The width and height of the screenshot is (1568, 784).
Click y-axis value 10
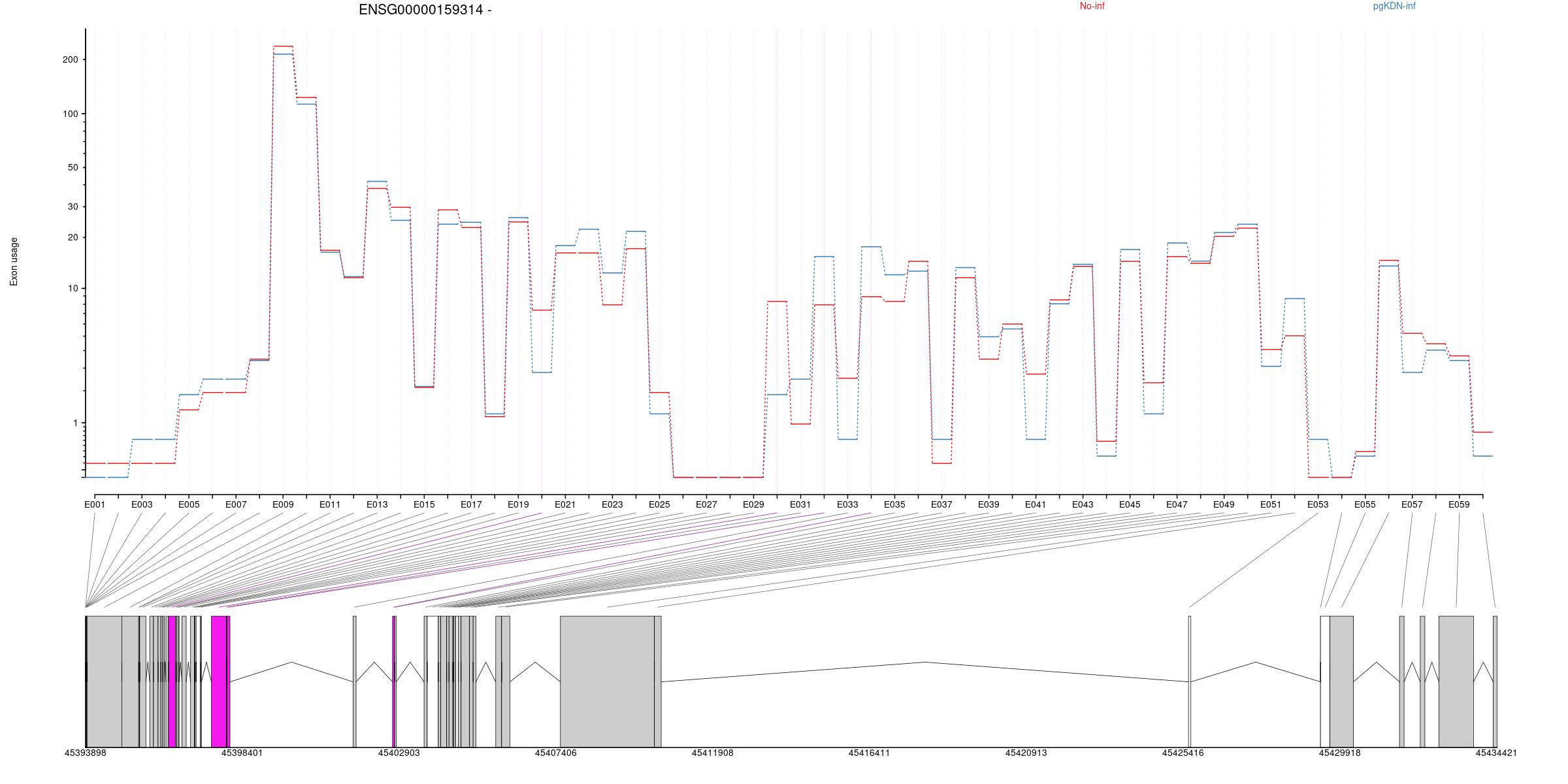pyautogui.click(x=73, y=288)
